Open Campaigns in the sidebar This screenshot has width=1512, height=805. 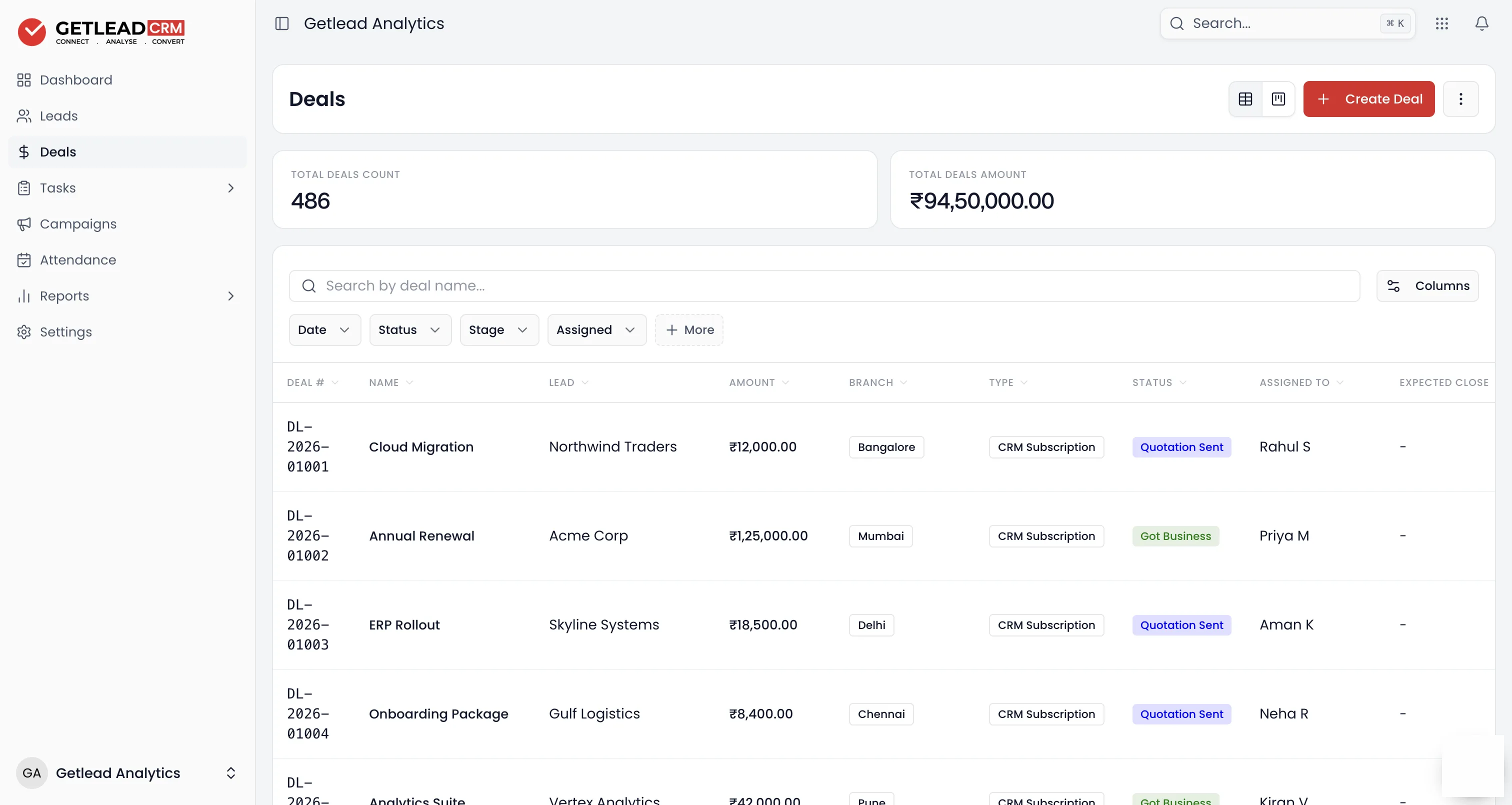click(x=127, y=223)
